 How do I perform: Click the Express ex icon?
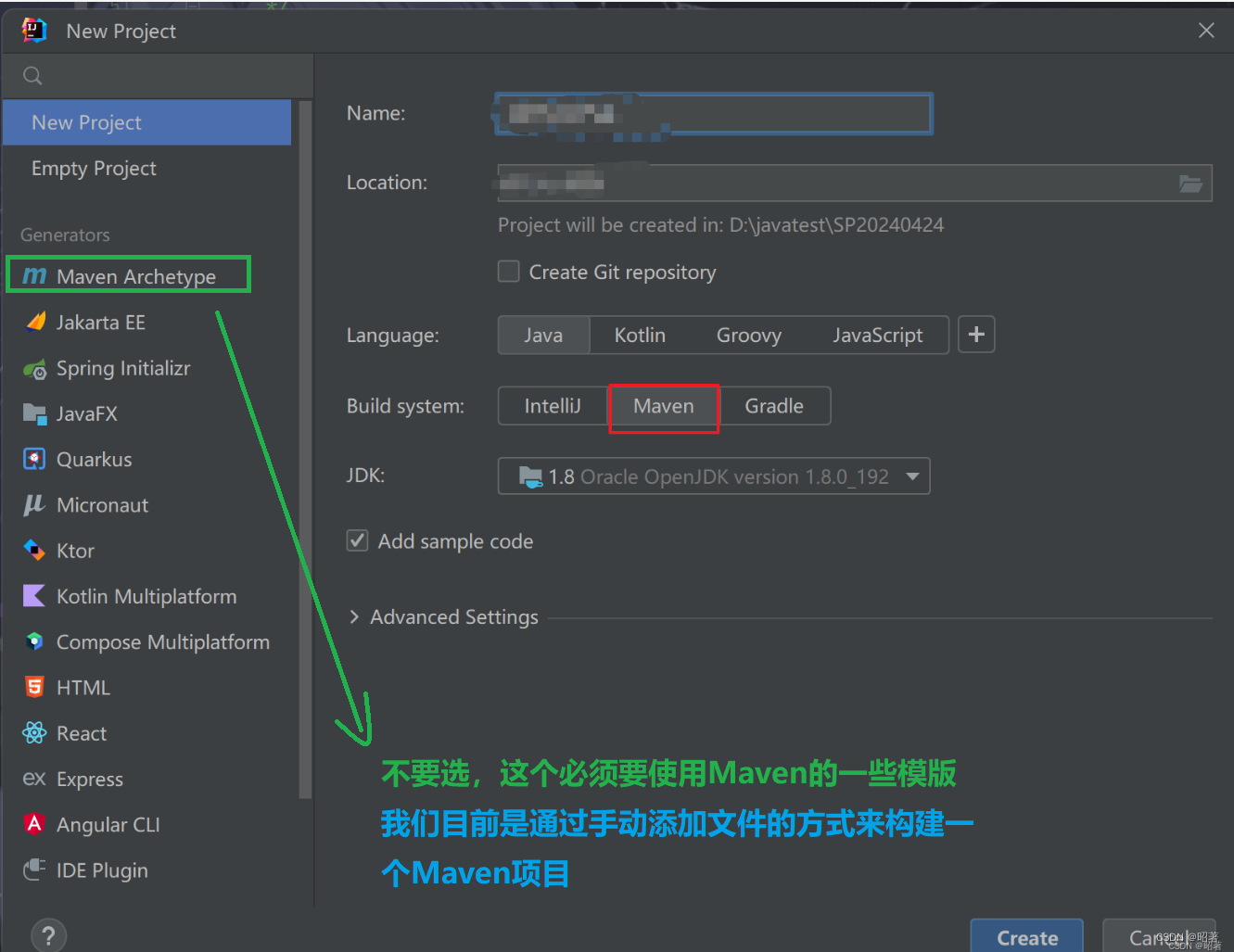pos(34,779)
